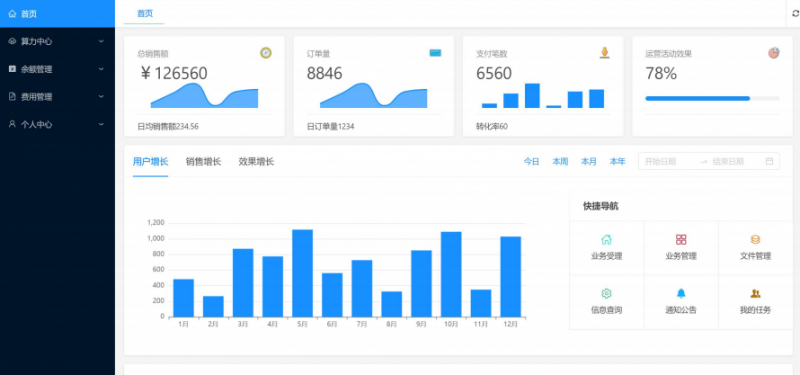
Task: Click the 2月 bar in chart
Action: pyautogui.click(x=213, y=307)
